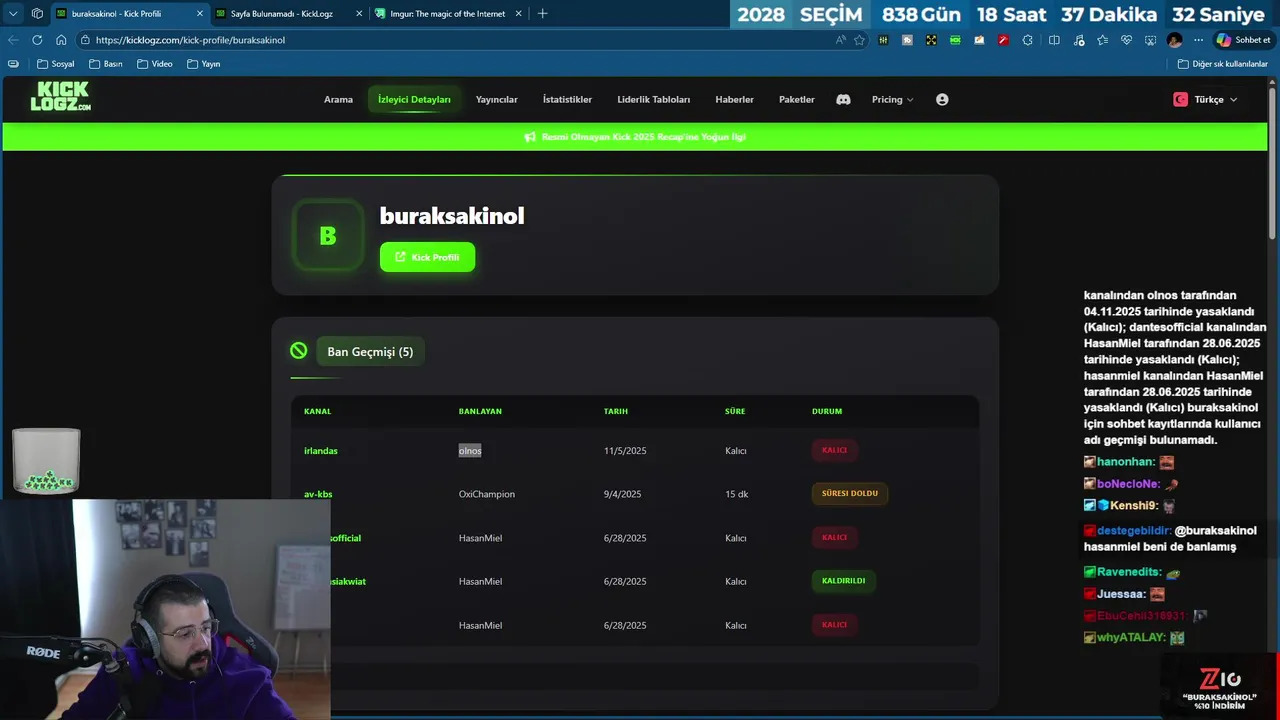Click the Ban Geçmişi (5) heading
This screenshot has width=1280, height=720.
pyautogui.click(x=370, y=352)
